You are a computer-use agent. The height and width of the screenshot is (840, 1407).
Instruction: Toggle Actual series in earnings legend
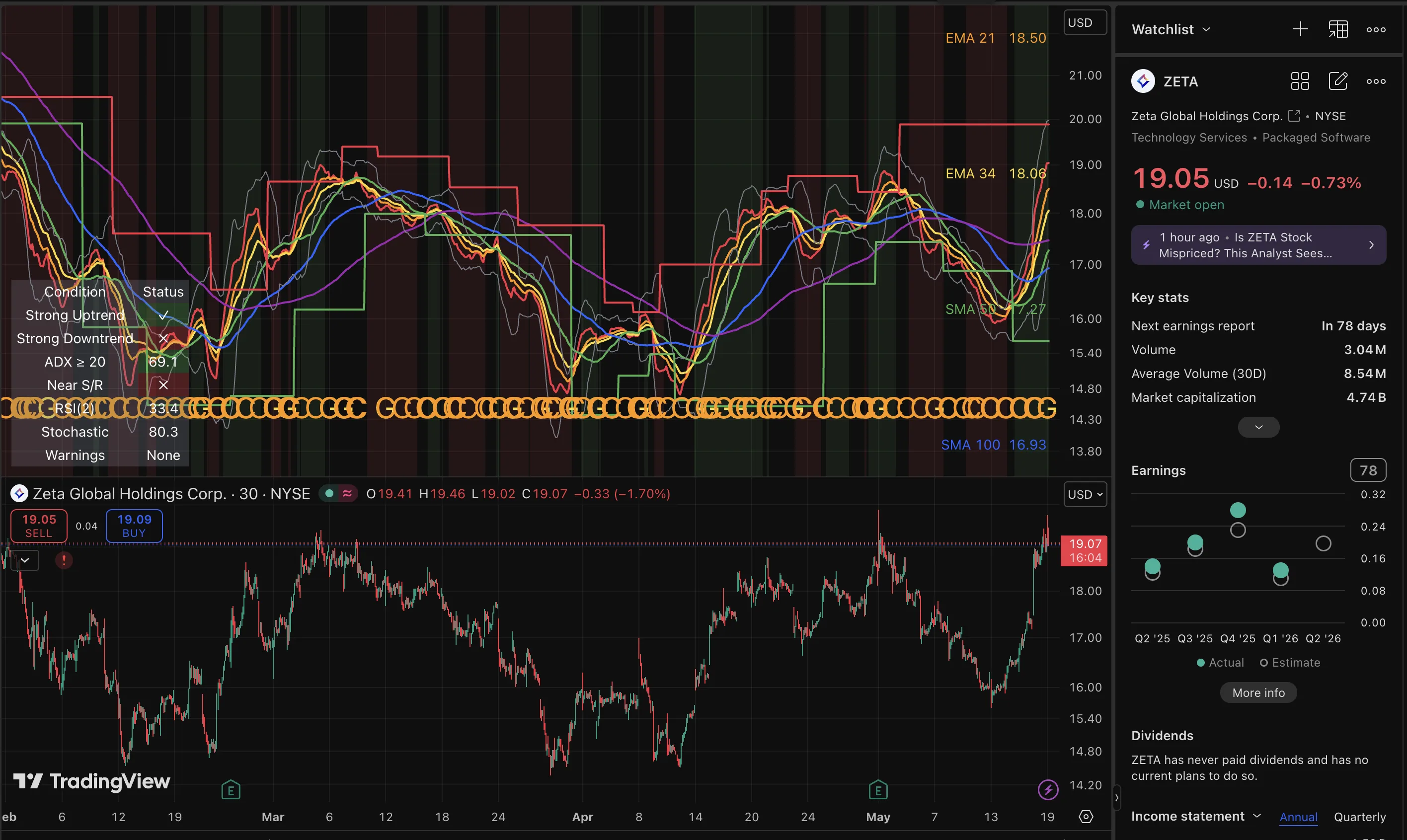point(1220,662)
